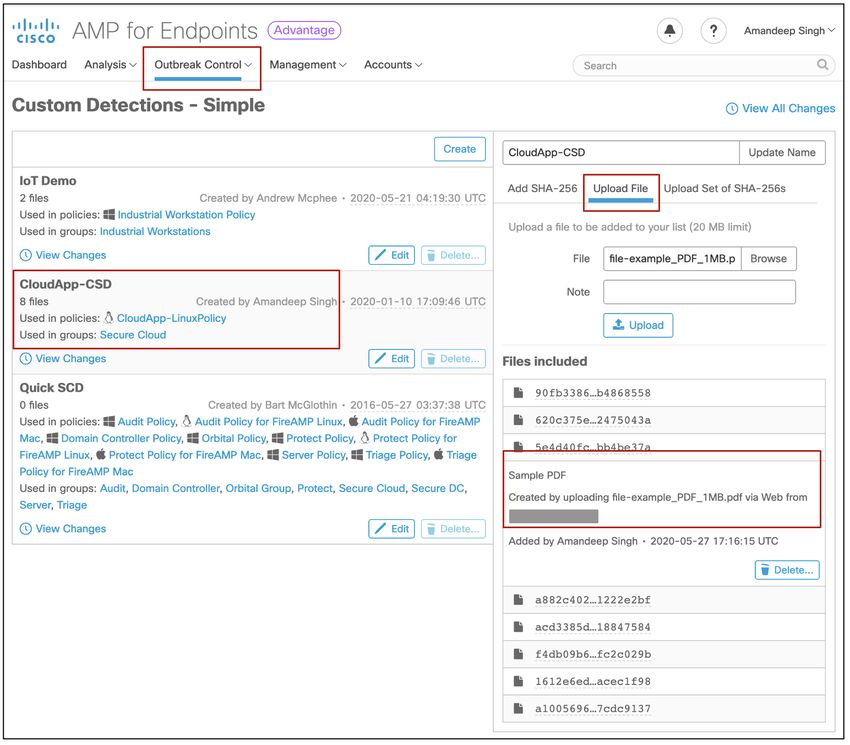
Task: Click the file icon for hash 1612e6ed…acec1f98
Action: click(x=519, y=681)
